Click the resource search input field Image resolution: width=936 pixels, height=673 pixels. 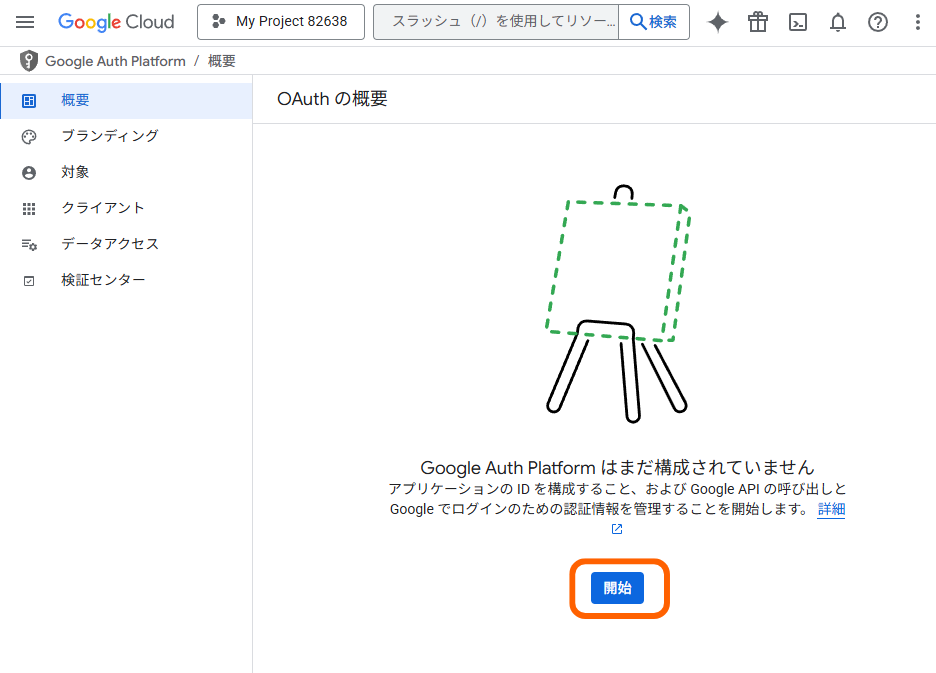(x=496, y=22)
